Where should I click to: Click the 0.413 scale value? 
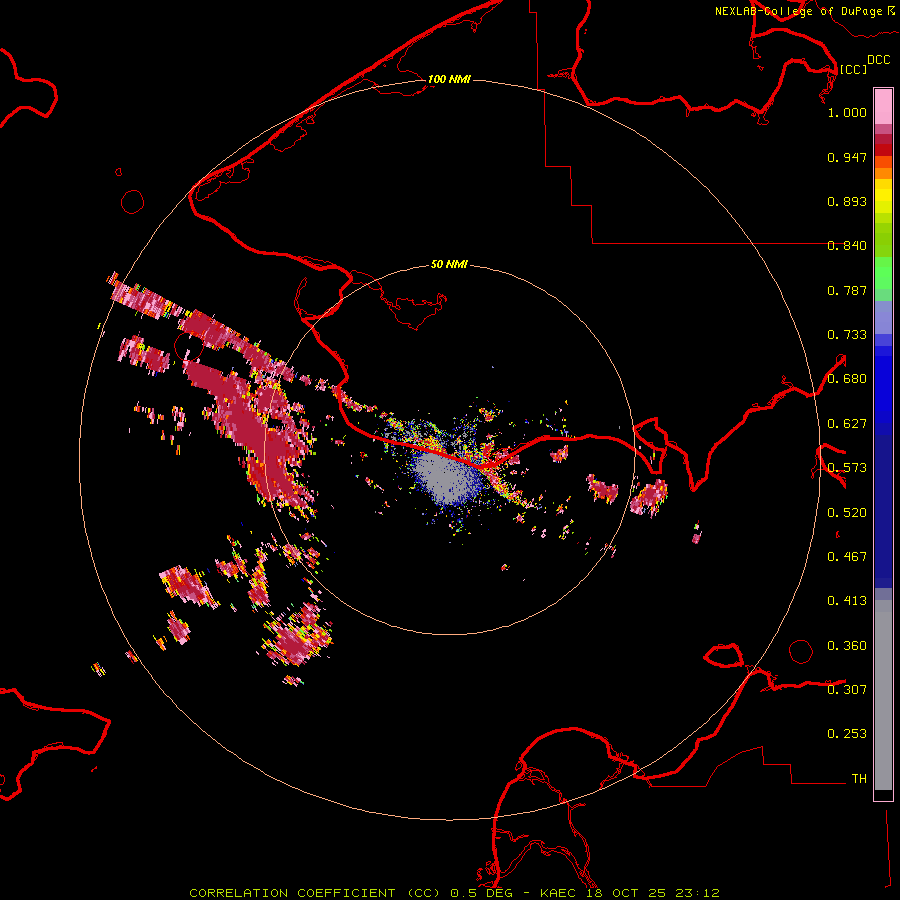(x=847, y=601)
